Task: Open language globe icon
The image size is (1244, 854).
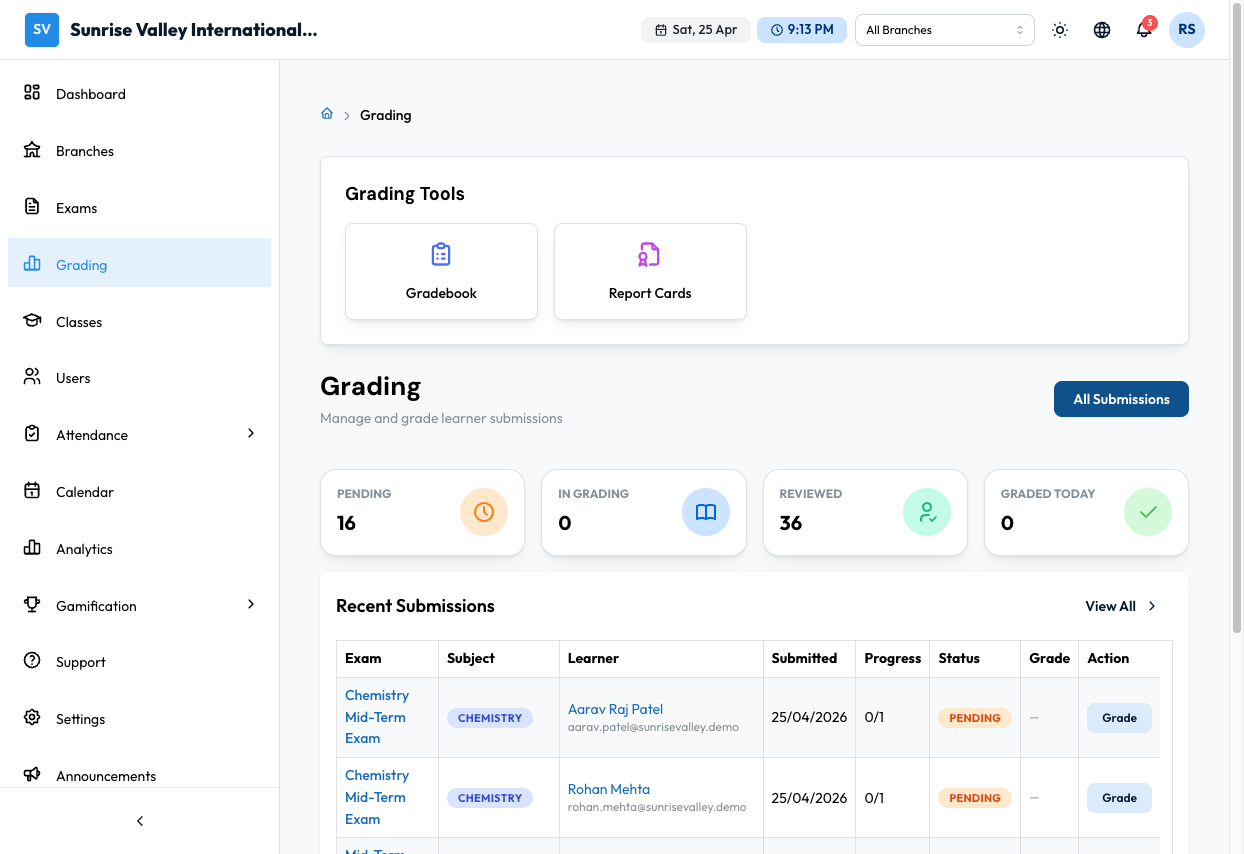Action: [x=1102, y=30]
